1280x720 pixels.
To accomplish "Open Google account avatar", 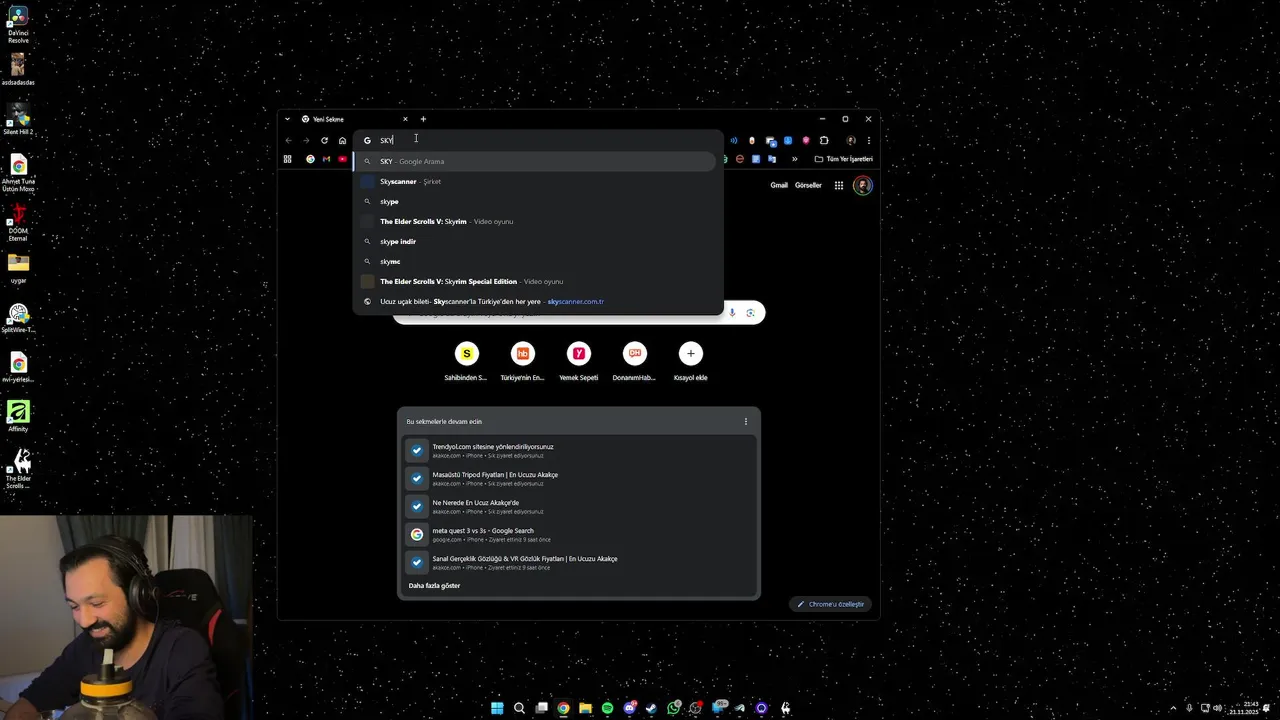I will [x=863, y=185].
